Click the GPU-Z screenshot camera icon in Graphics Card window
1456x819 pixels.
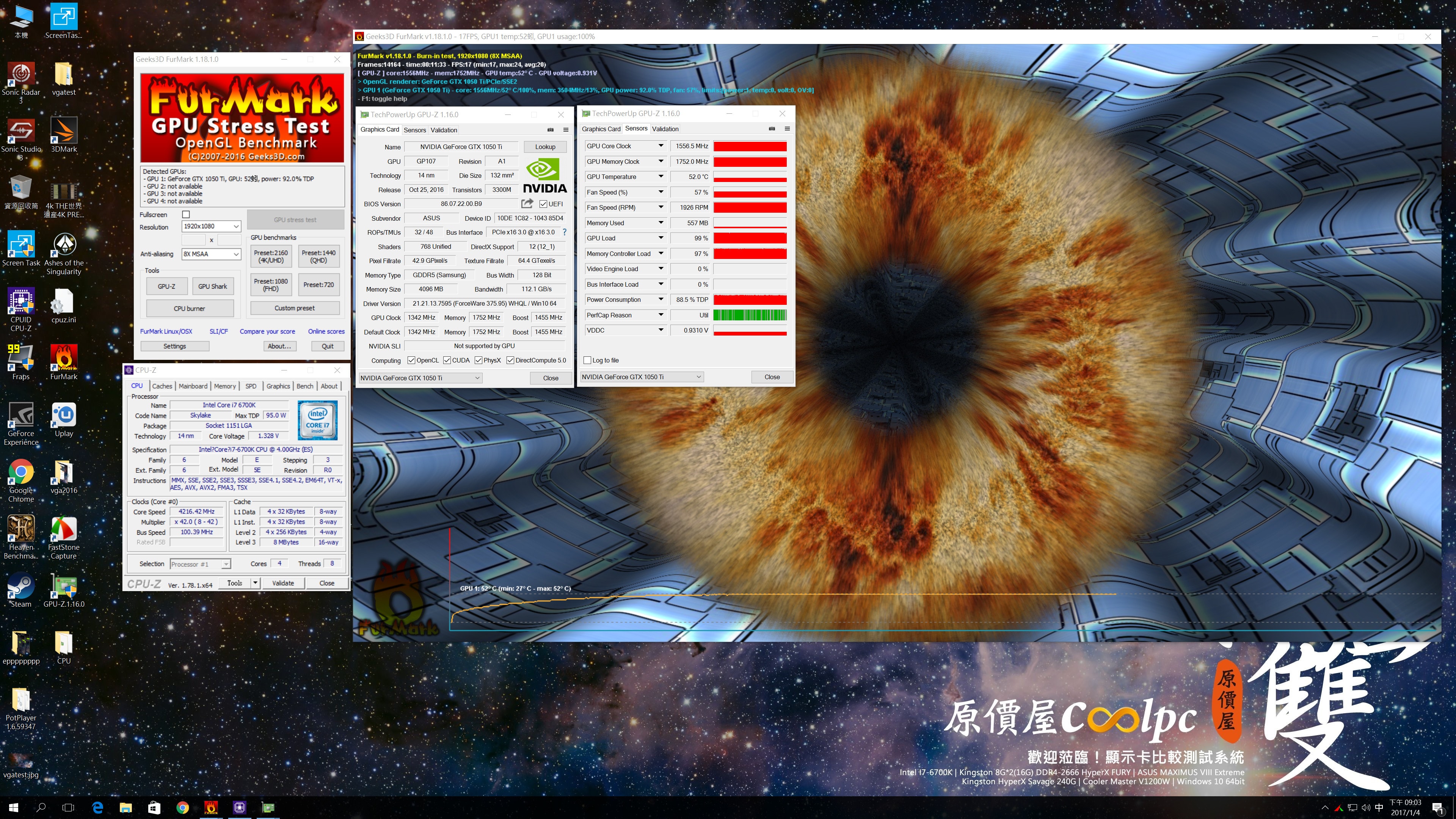click(550, 130)
